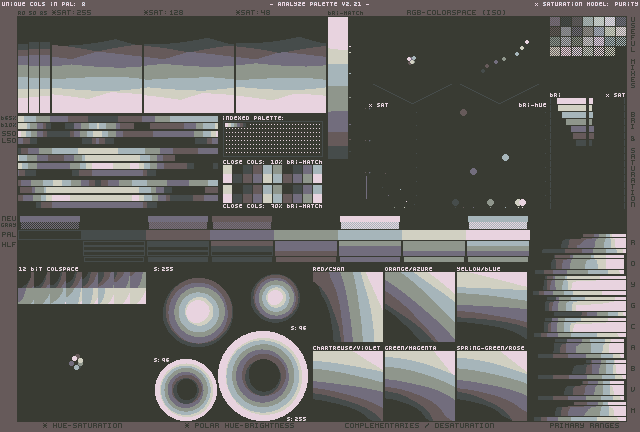
Task: Click 'CLOSE COLS: 30% BRI-MATCH' label
Action: point(273,206)
